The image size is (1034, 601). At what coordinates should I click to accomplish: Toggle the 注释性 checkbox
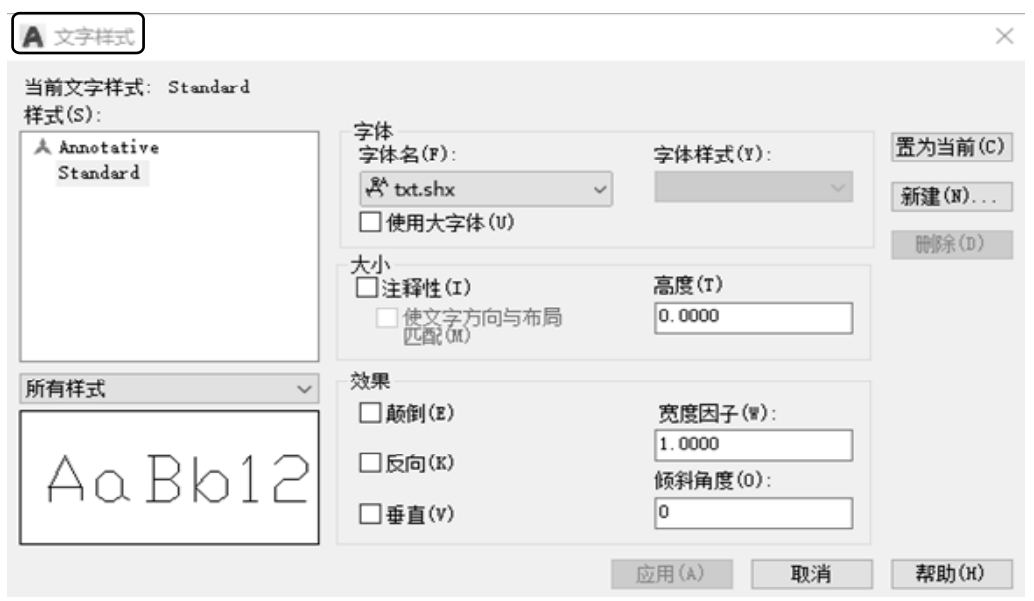click(366, 289)
